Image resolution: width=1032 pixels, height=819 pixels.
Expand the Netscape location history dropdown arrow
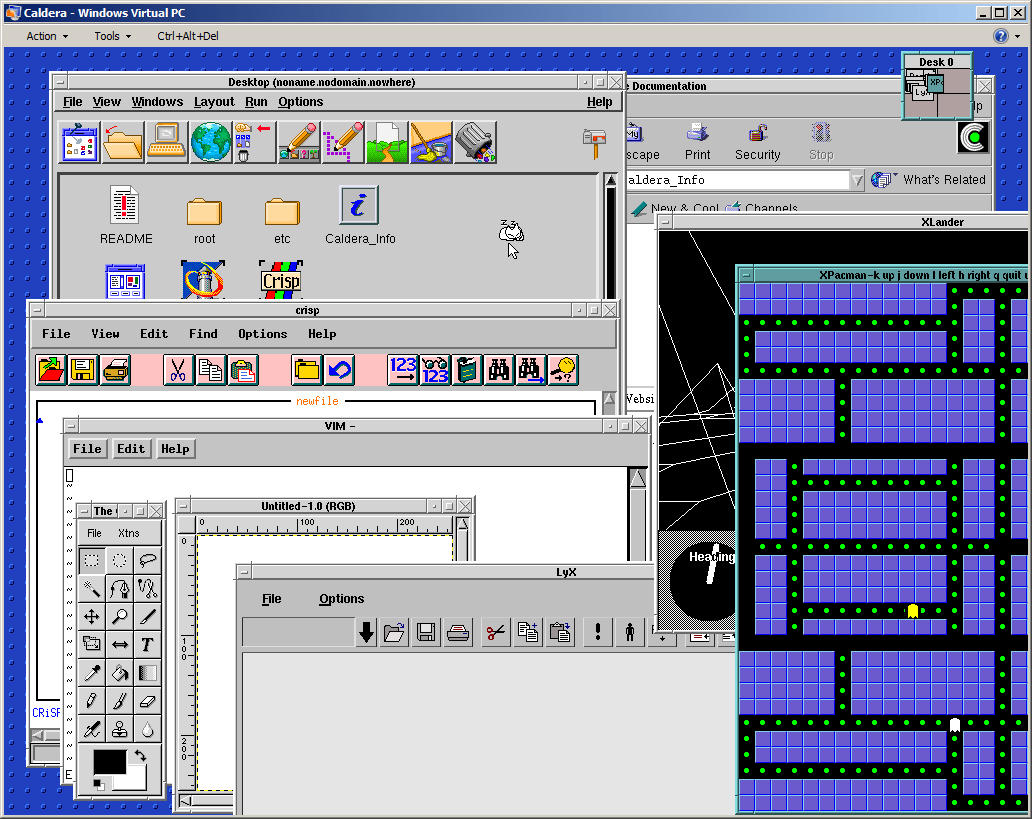tap(856, 180)
